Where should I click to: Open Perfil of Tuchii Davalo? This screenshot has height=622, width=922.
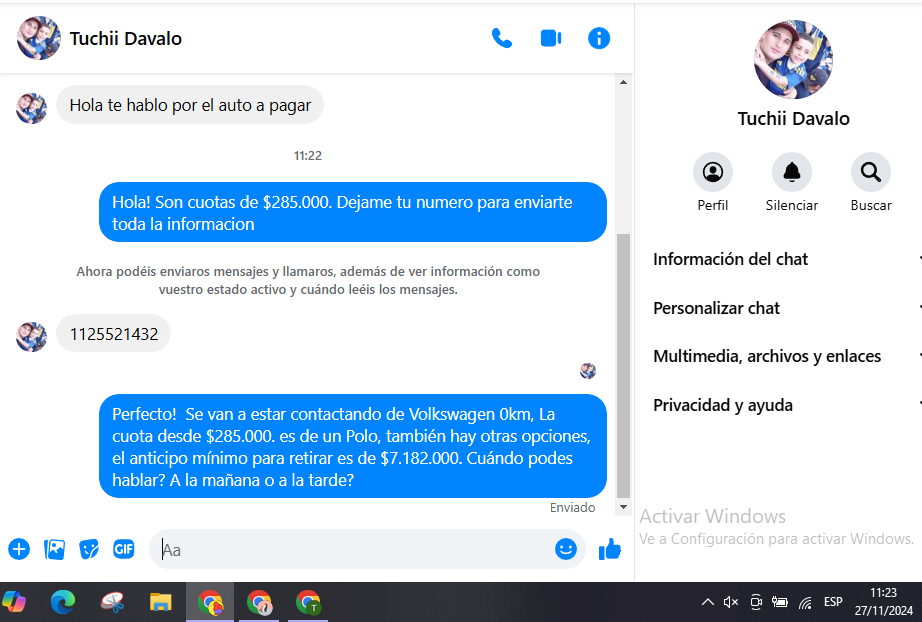tap(712, 173)
